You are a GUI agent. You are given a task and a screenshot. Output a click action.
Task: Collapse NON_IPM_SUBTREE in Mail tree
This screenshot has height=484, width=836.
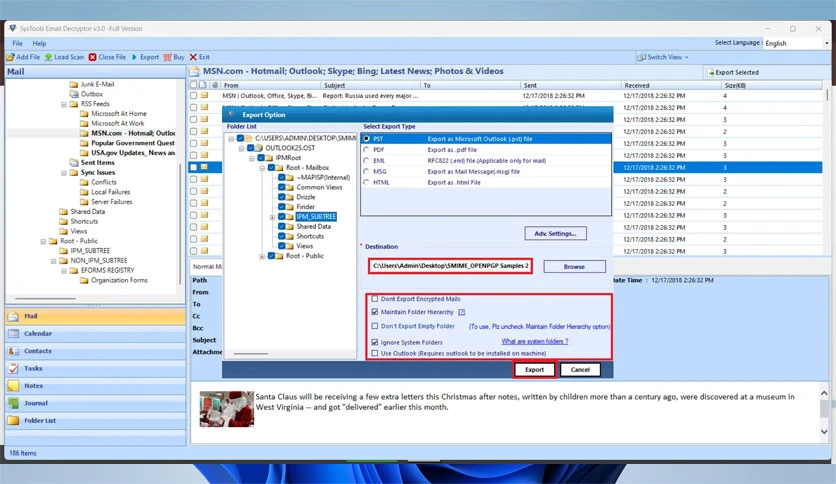pyautogui.click(x=53, y=261)
